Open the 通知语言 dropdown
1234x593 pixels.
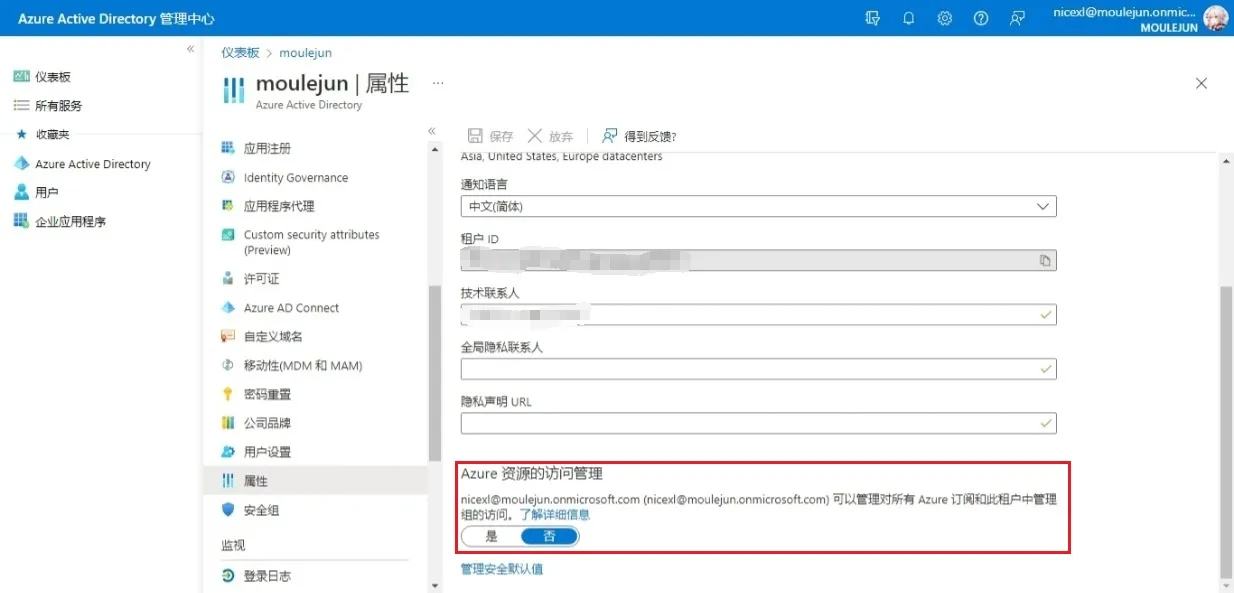point(759,206)
